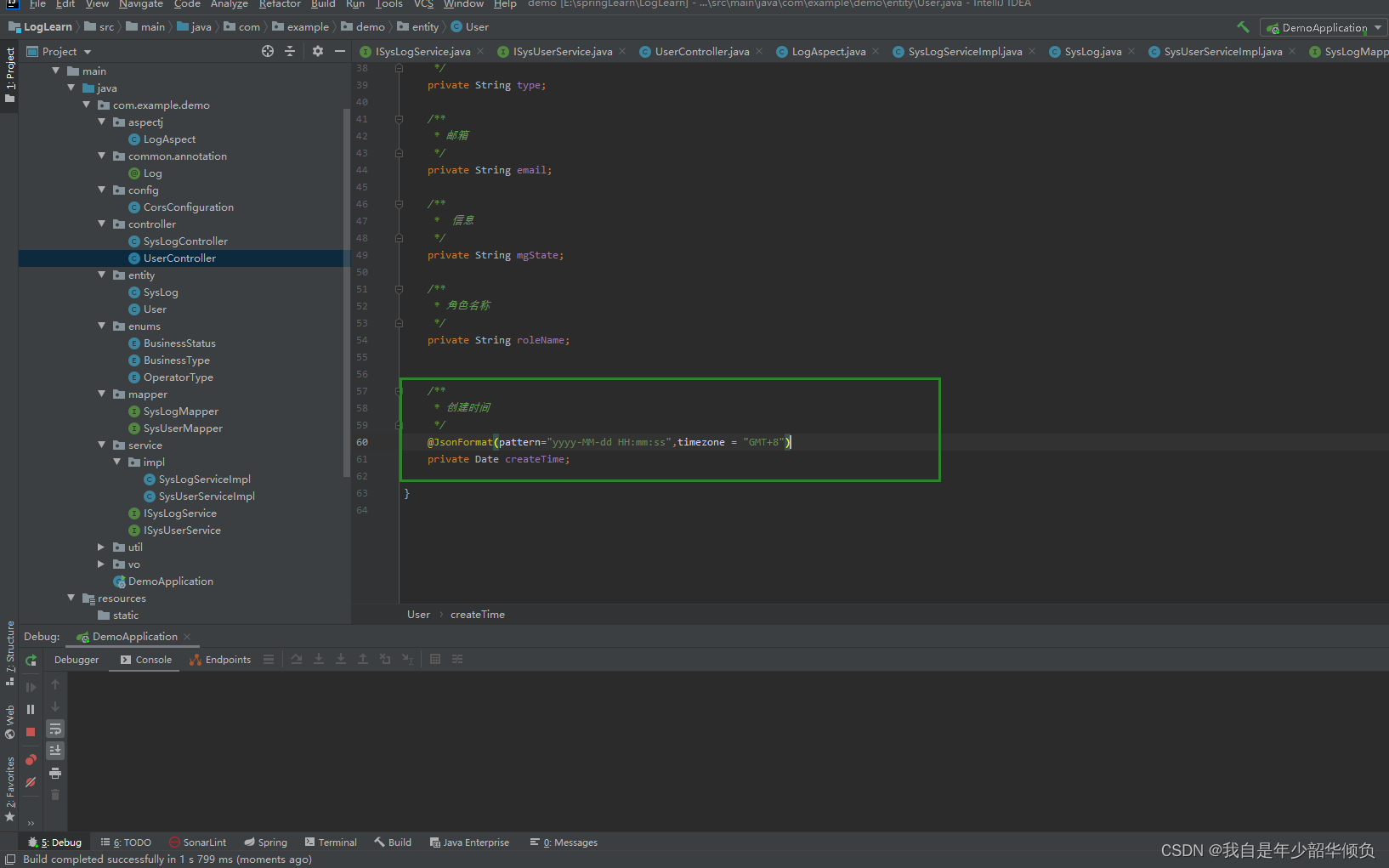Toggle soft-wrap in the console
Screen dimensions: 1389x868
(55, 729)
